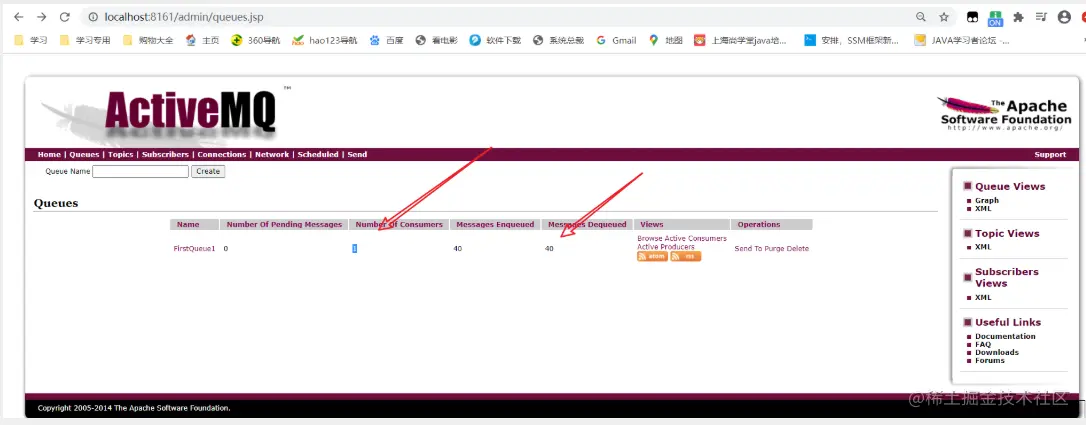This screenshot has height=425, width=1086.
Task: Open Forums under Useful Links
Action: click(x=990, y=361)
